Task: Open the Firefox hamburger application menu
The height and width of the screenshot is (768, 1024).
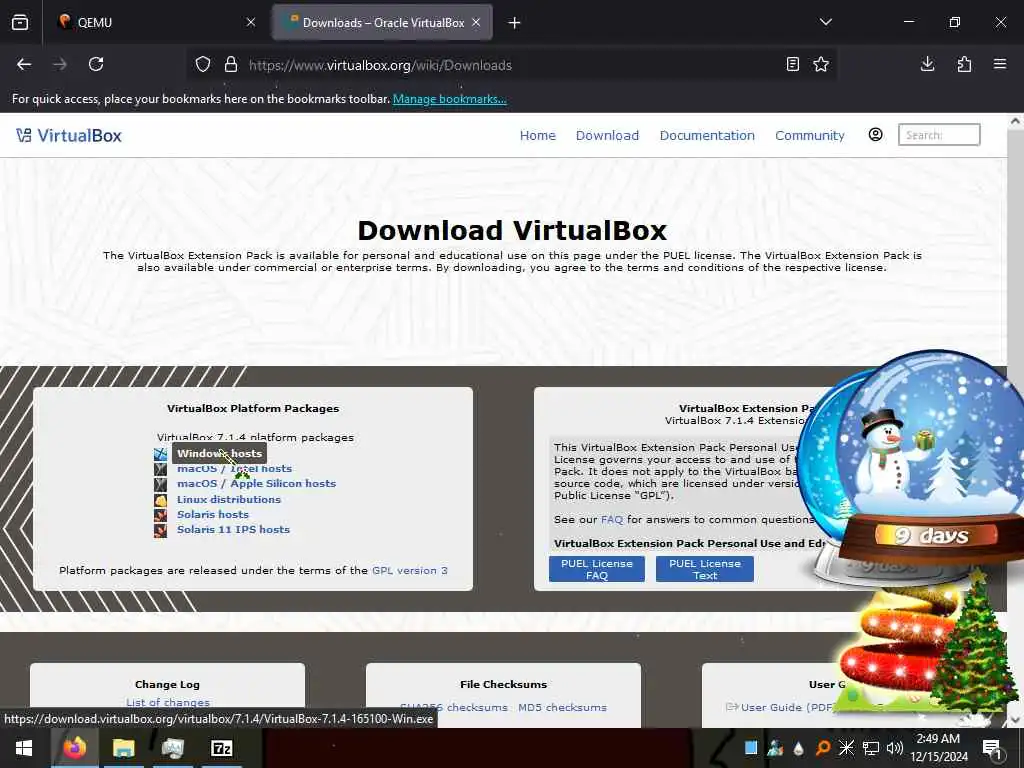Action: (x=1000, y=64)
